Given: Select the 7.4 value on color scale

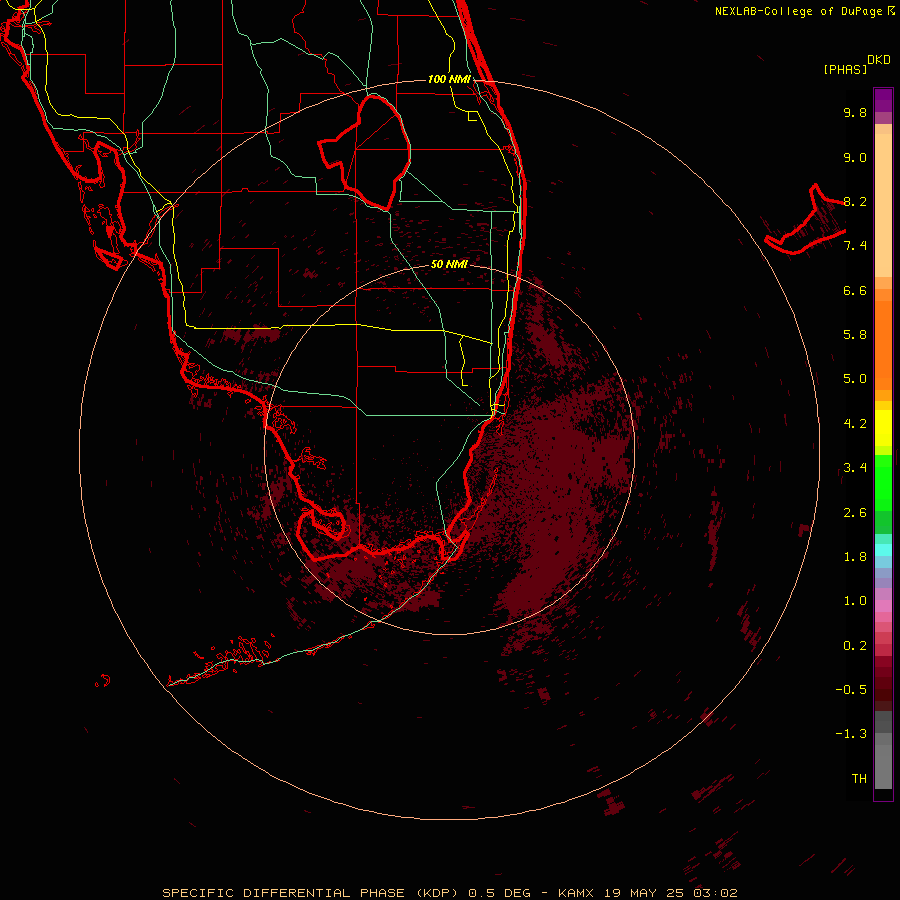Looking at the screenshot, I should point(855,246).
